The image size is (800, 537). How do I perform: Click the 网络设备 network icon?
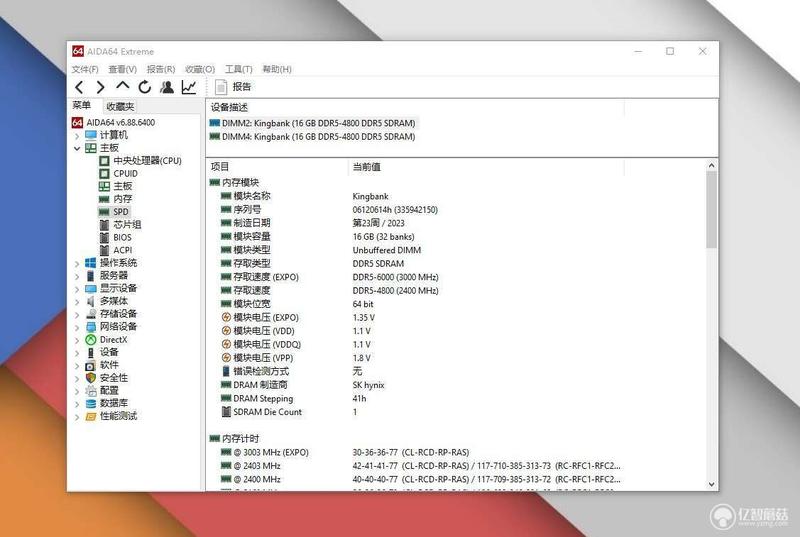point(91,326)
